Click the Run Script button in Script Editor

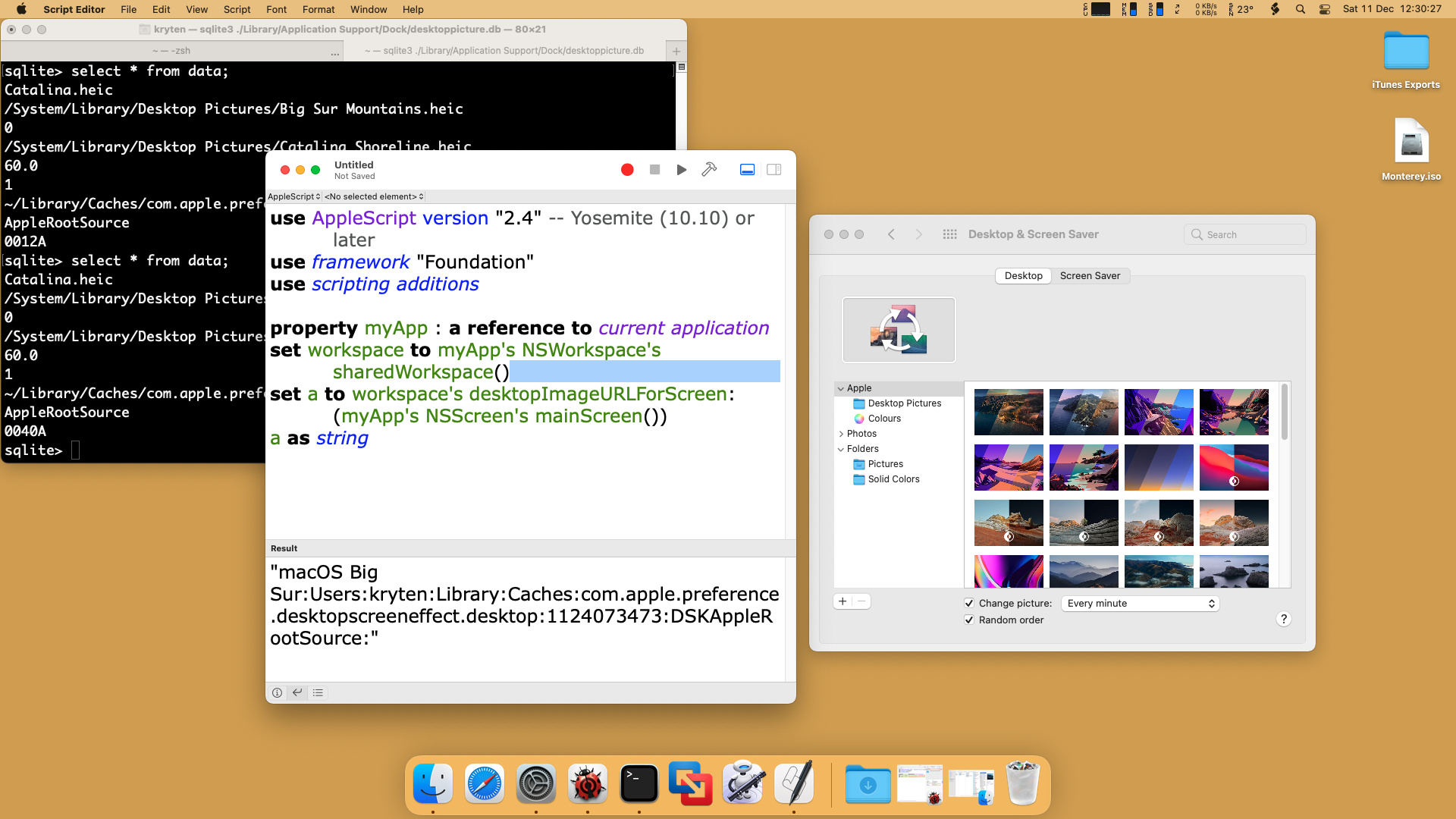tap(681, 170)
